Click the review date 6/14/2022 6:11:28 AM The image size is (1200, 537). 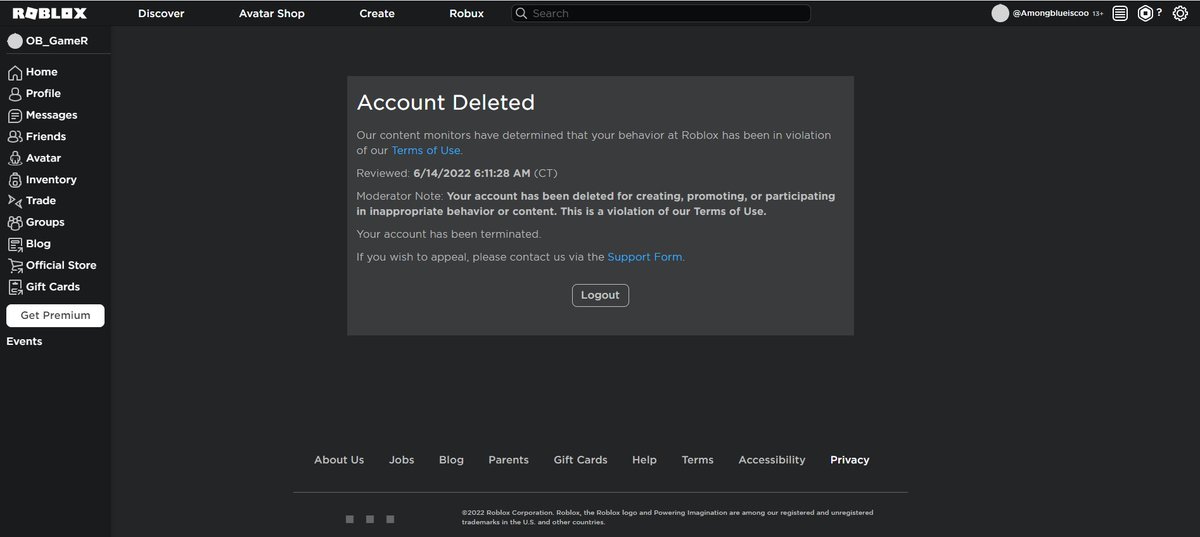472,173
